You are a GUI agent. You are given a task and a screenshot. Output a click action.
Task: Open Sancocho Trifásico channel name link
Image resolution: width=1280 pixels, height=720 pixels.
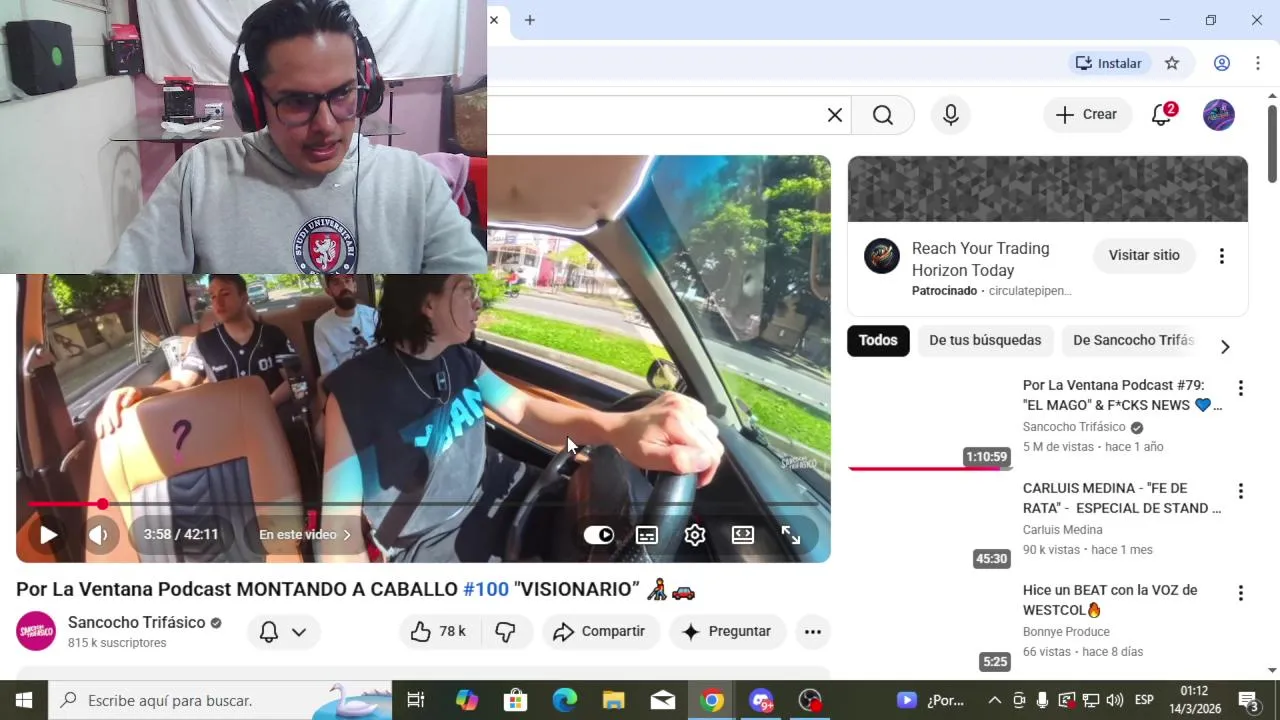136,622
